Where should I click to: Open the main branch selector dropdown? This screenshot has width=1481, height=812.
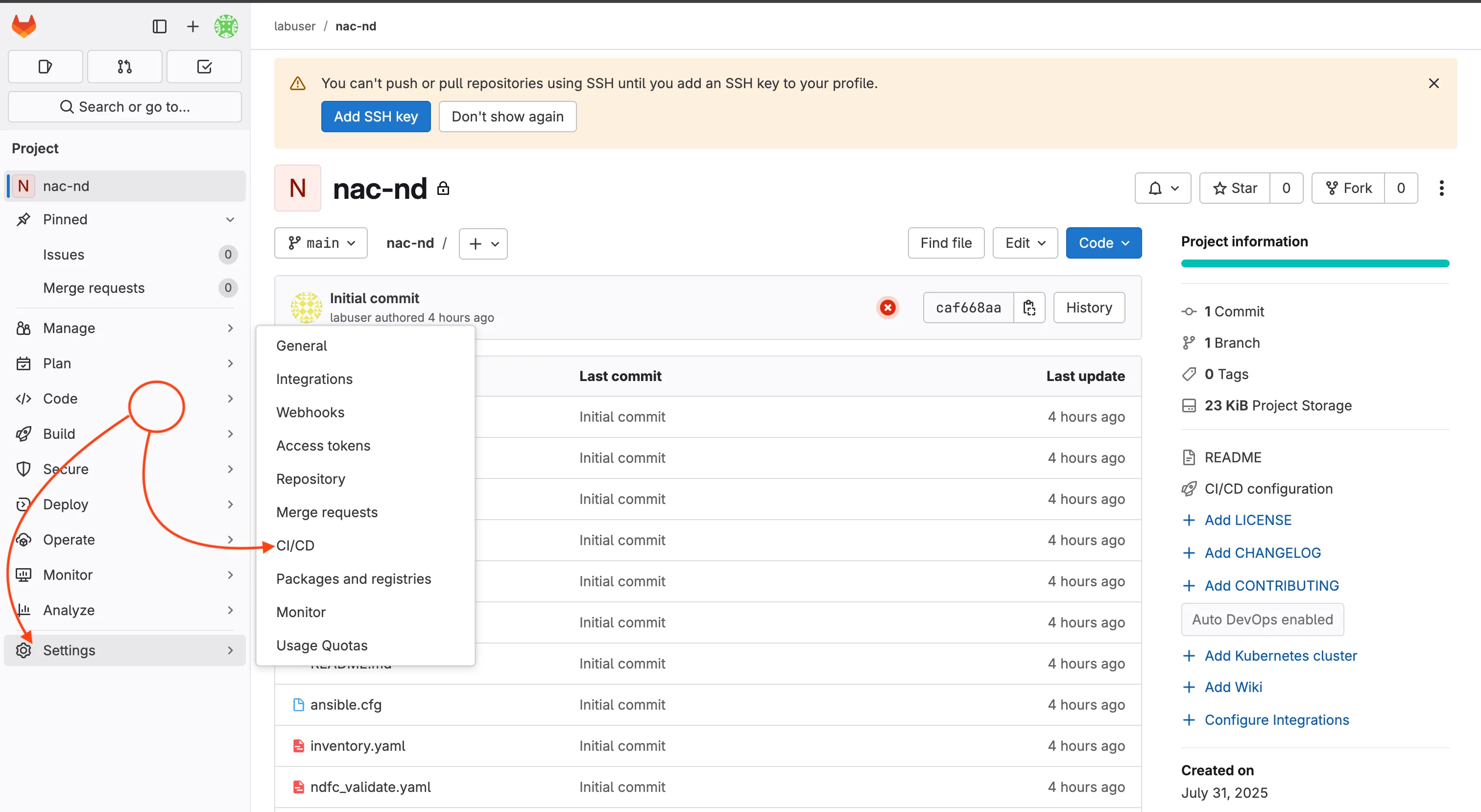(320, 243)
